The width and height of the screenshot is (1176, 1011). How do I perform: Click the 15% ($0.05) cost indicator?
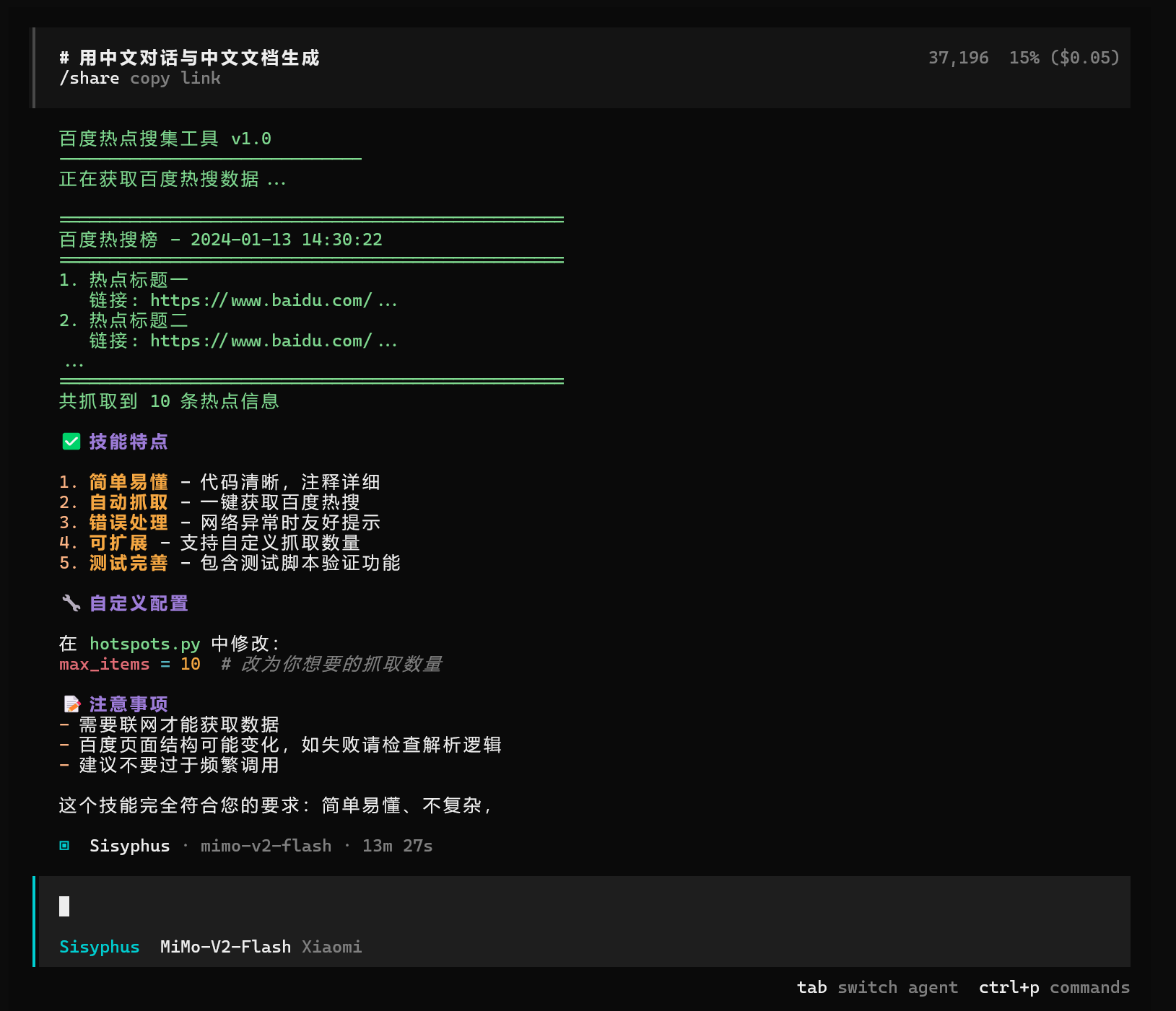point(1063,58)
